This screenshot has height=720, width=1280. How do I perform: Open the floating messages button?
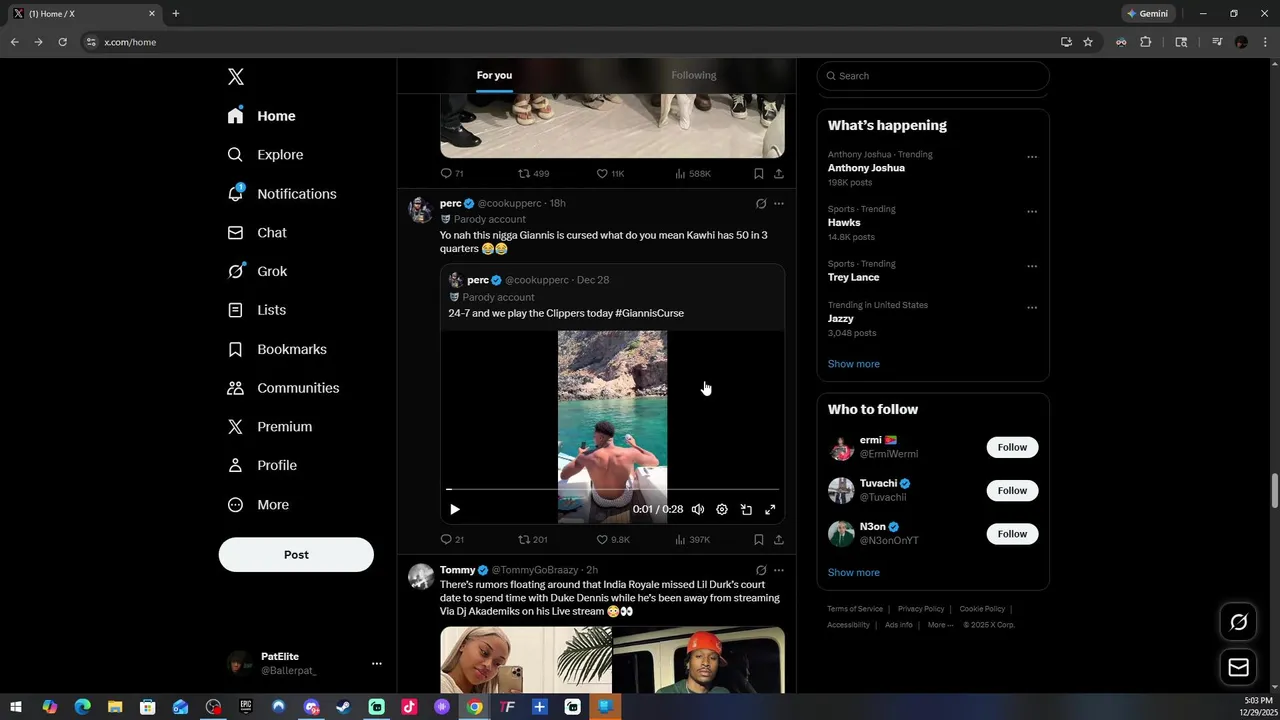1238,667
